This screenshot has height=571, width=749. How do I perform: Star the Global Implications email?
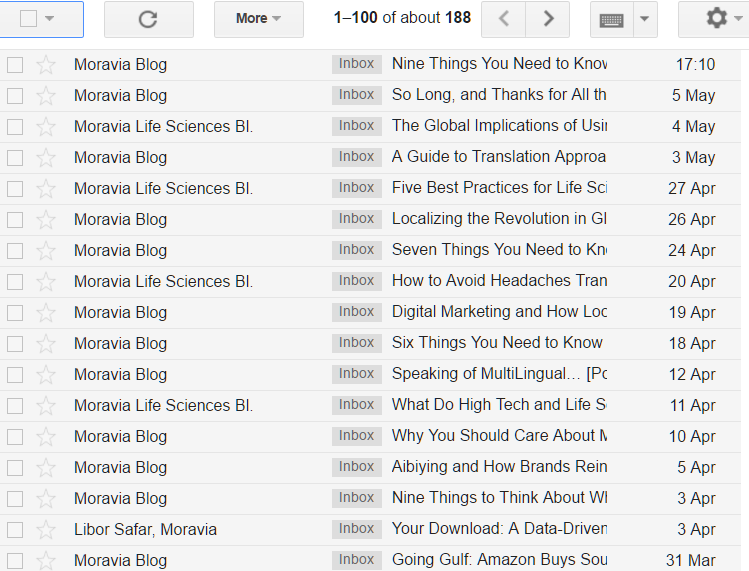click(x=46, y=127)
